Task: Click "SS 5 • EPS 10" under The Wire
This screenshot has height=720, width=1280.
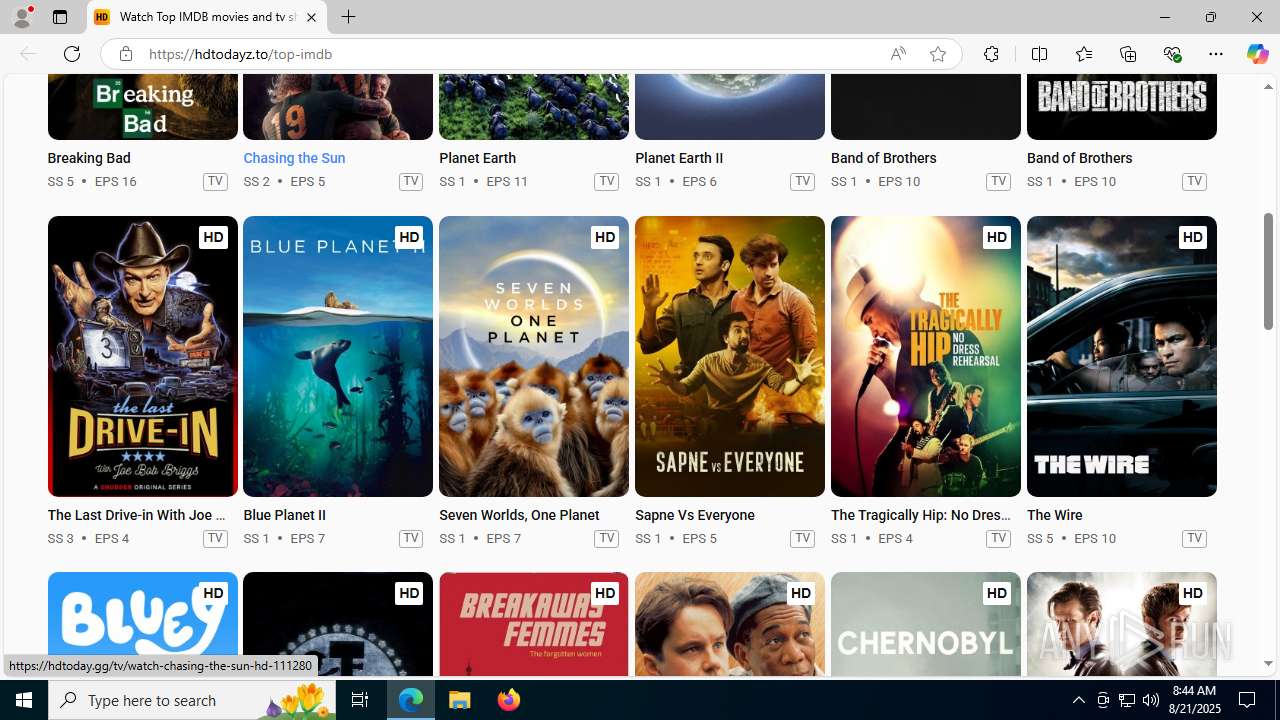Action: pyautogui.click(x=1071, y=538)
